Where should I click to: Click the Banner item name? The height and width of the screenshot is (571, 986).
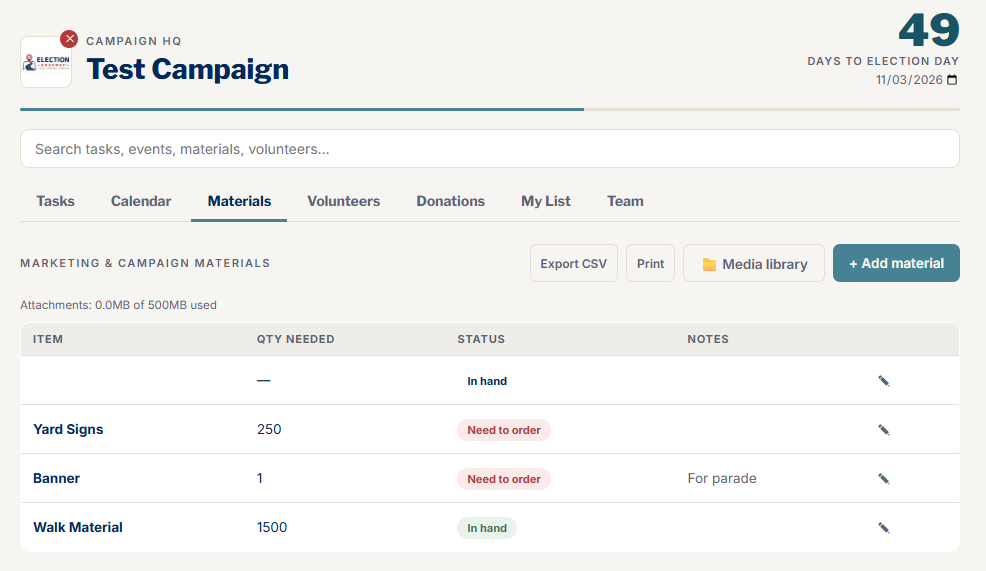pyautogui.click(x=57, y=479)
